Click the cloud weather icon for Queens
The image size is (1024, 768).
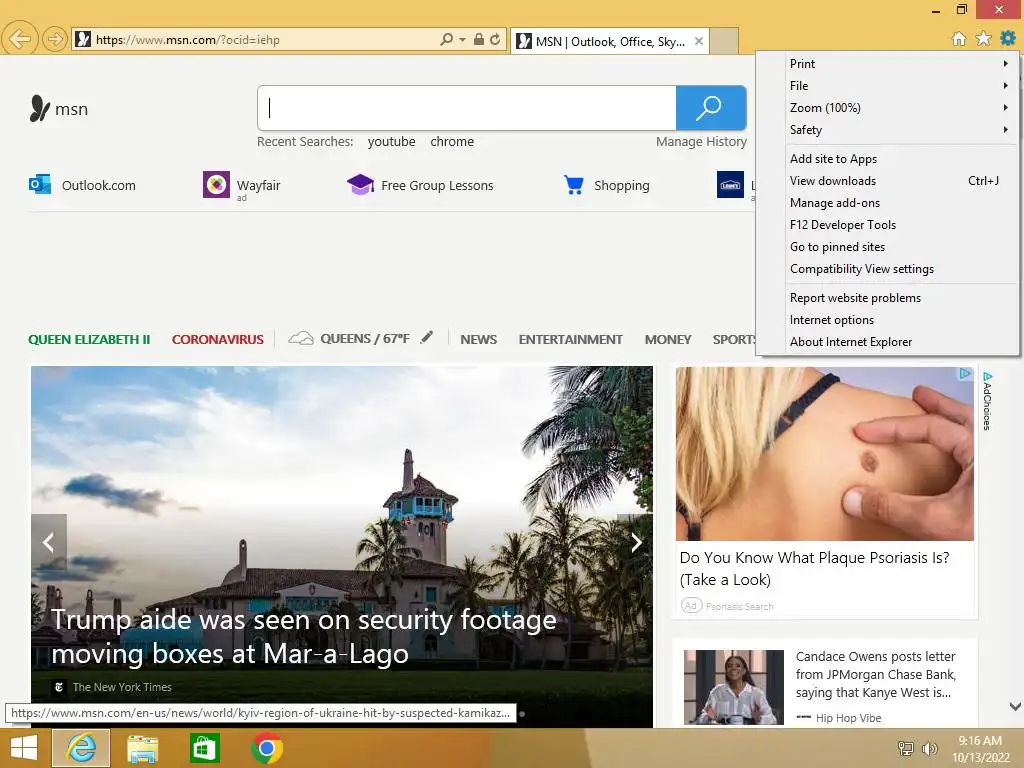tap(301, 338)
